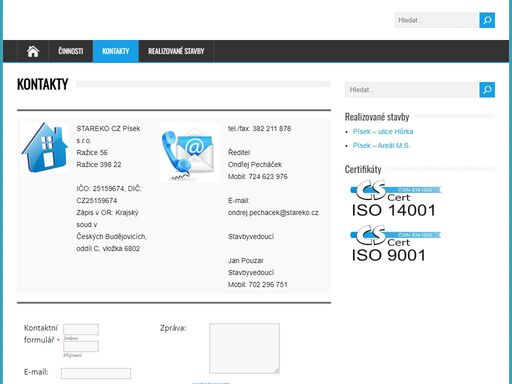This screenshot has width=512, height=384.
Task: Follow the Písek – Areál M.S. link
Action: [x=381, y=146]
